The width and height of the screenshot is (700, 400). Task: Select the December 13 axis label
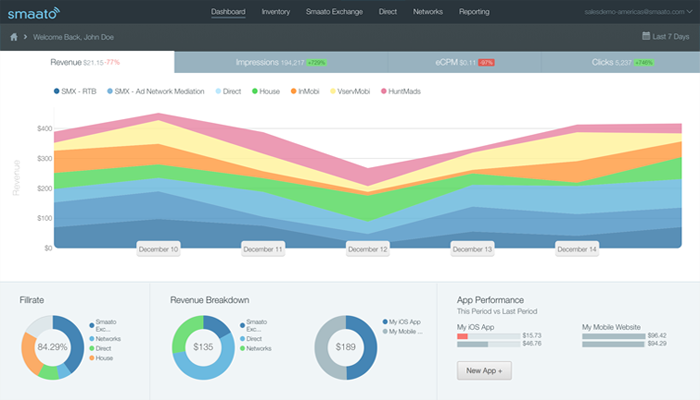[x=472, y=249]
